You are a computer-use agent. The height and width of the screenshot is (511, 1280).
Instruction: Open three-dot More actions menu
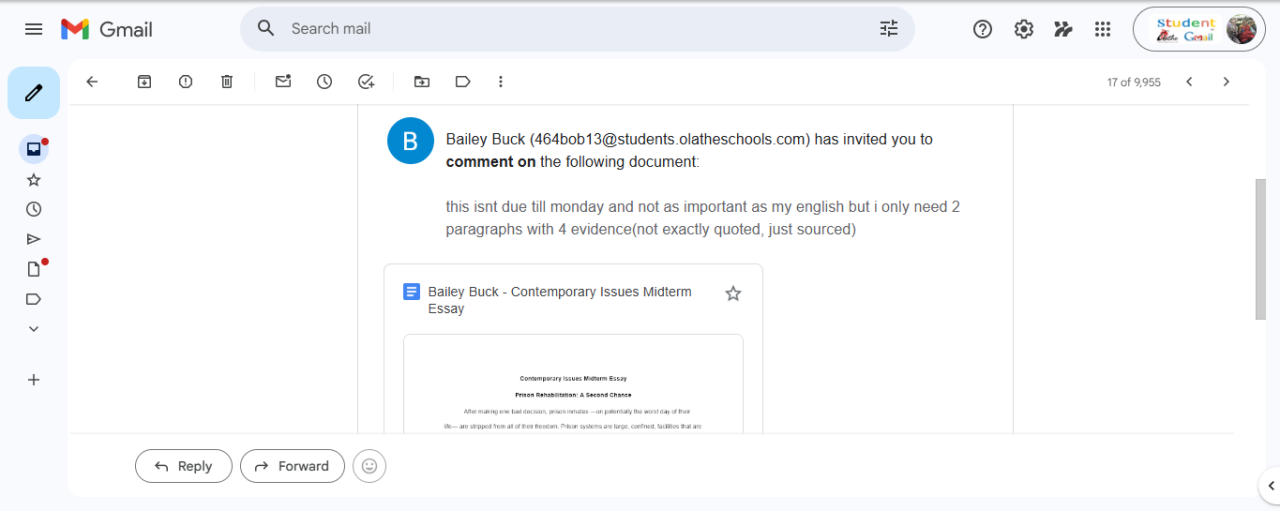pos(501,82)
